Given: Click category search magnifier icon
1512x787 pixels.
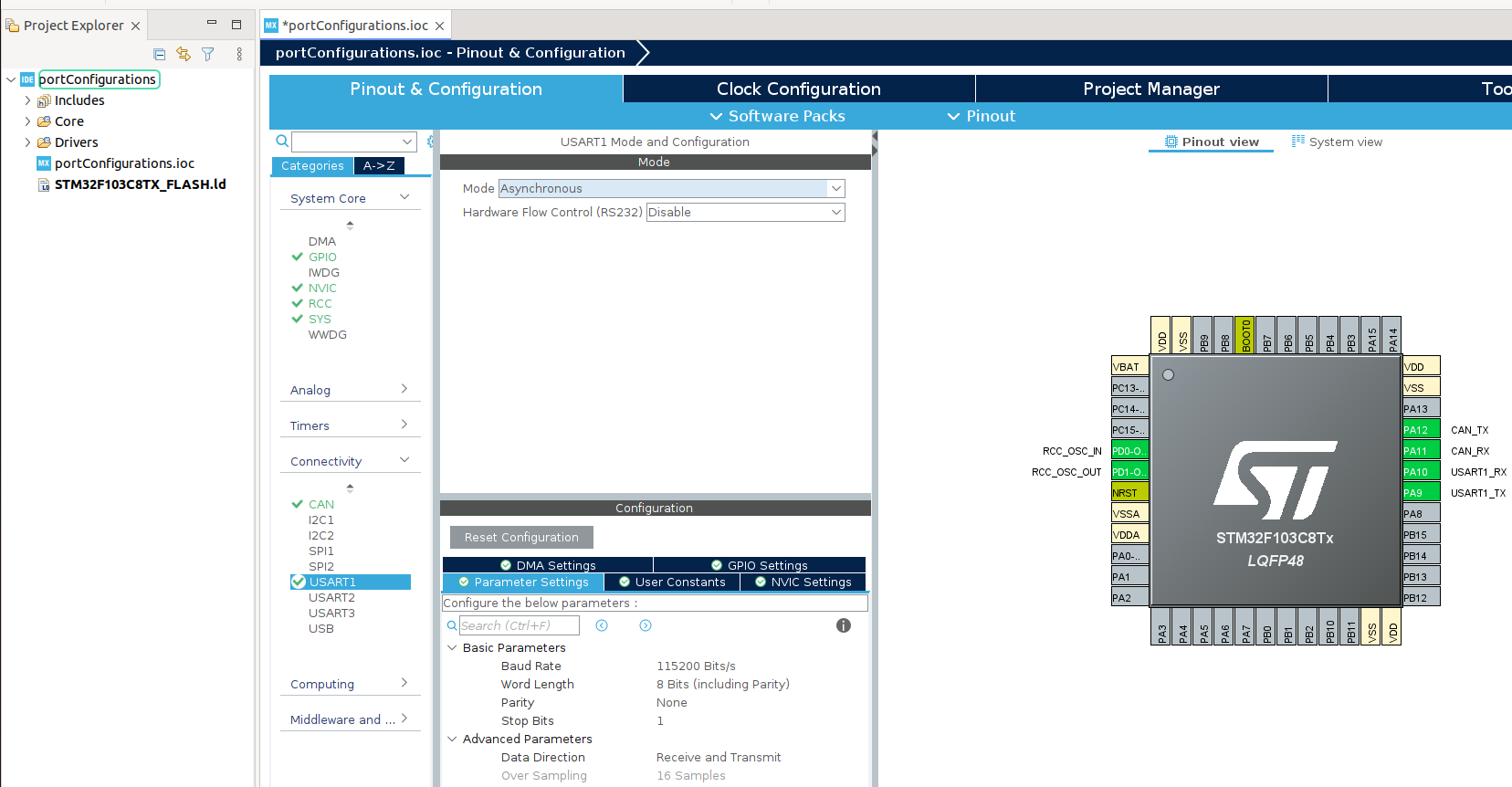Looking at the screenshot, I should click(282, 142).
